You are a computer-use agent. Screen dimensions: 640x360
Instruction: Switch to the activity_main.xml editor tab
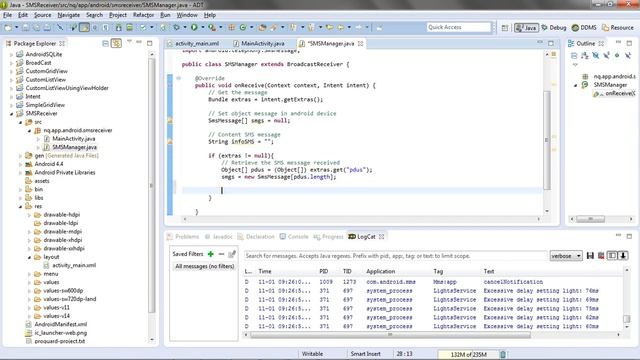click(x=193, y=43)
